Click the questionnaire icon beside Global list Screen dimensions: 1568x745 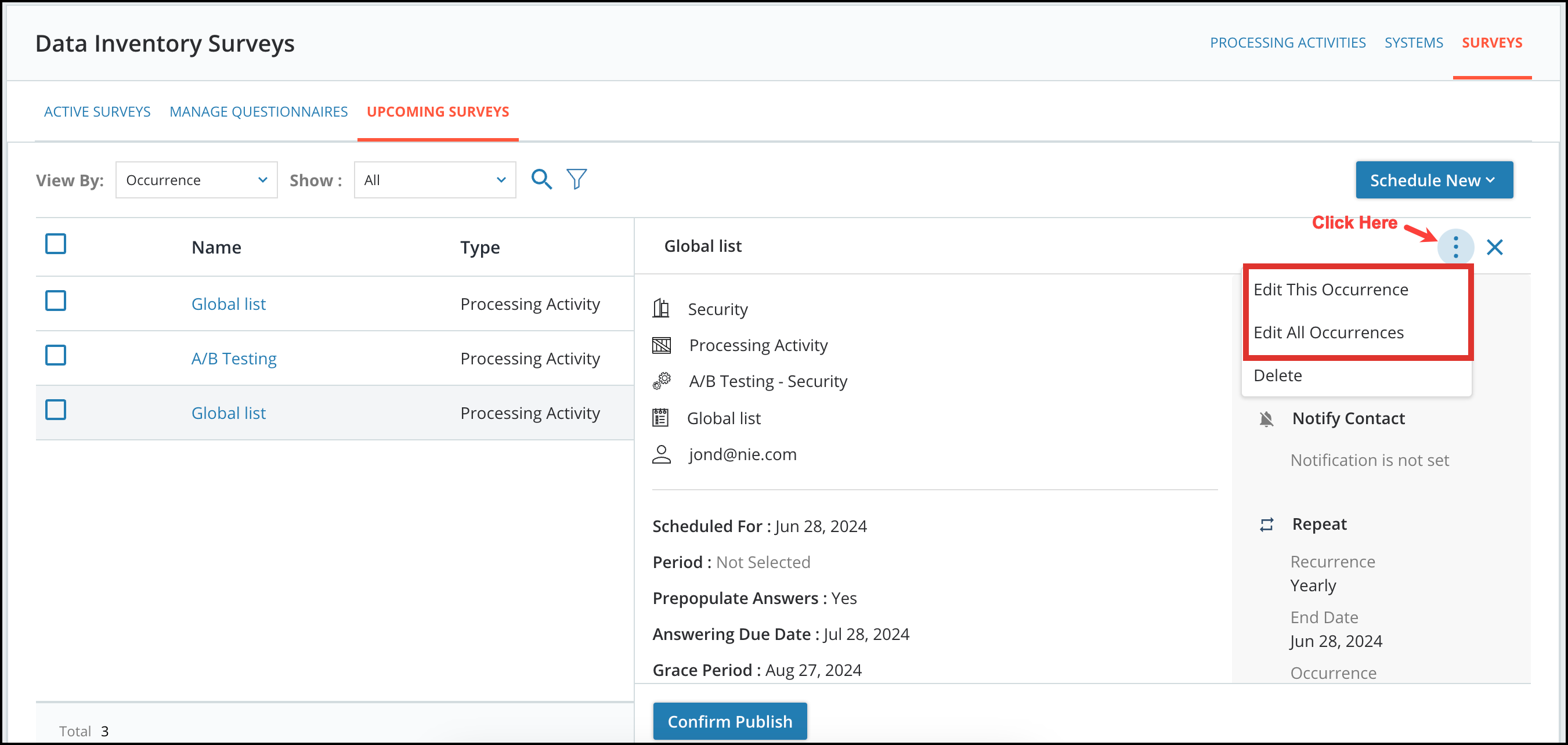tap(660, 418)
